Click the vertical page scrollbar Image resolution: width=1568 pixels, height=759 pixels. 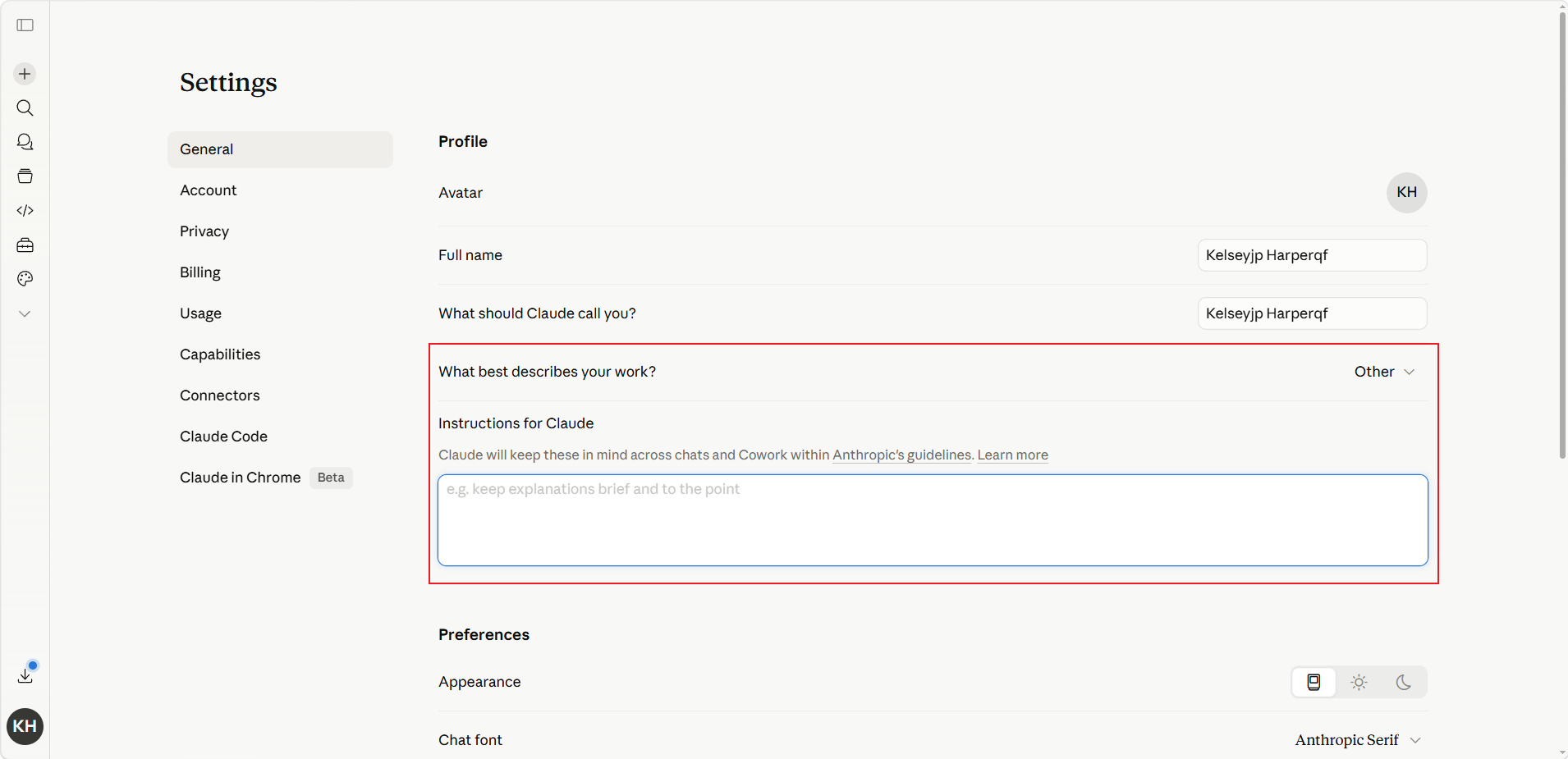tap(1562, 234)
